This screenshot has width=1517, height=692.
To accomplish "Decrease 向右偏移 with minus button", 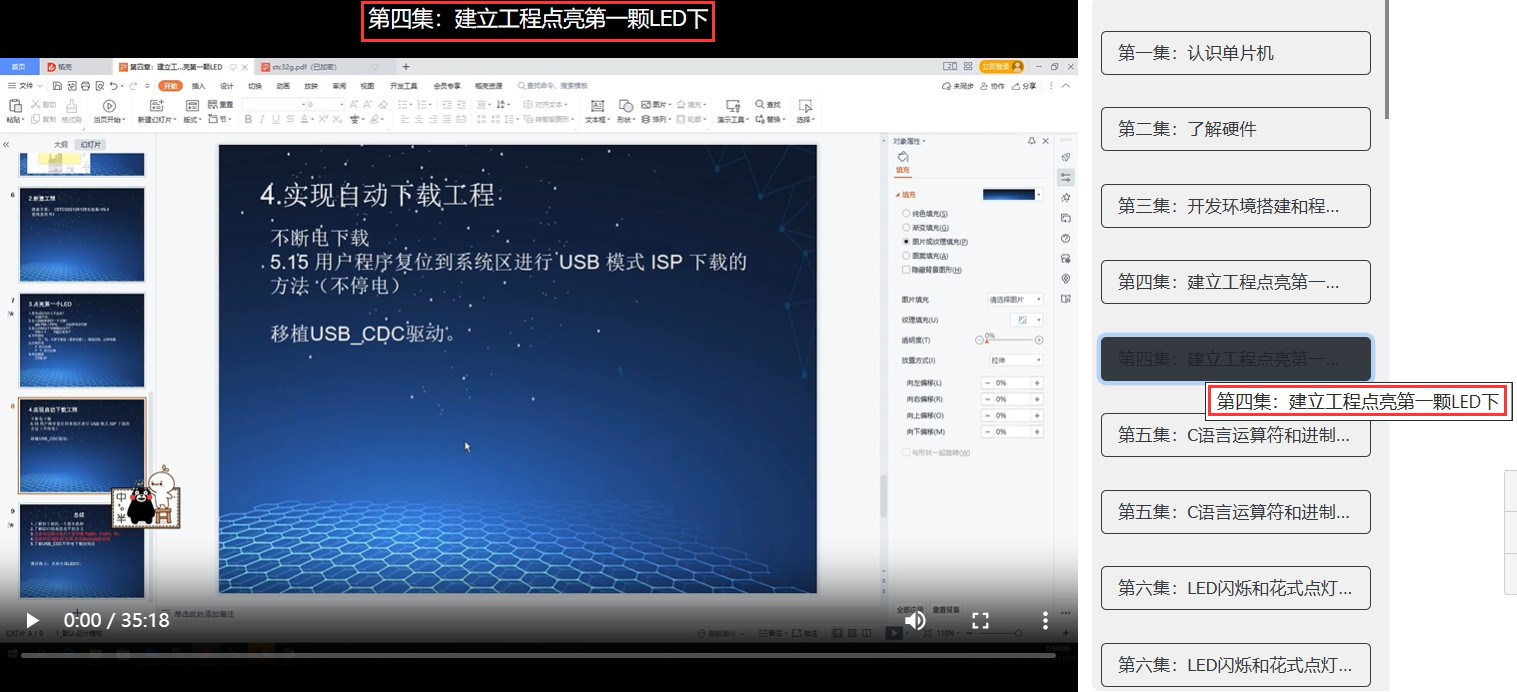I will (988, 399).
